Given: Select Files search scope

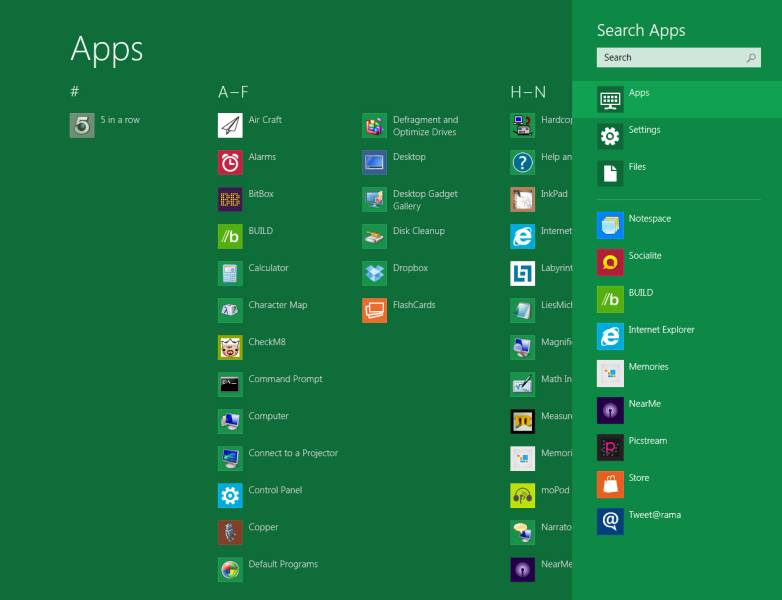Looking at the screenshot, I should (677, 173).
